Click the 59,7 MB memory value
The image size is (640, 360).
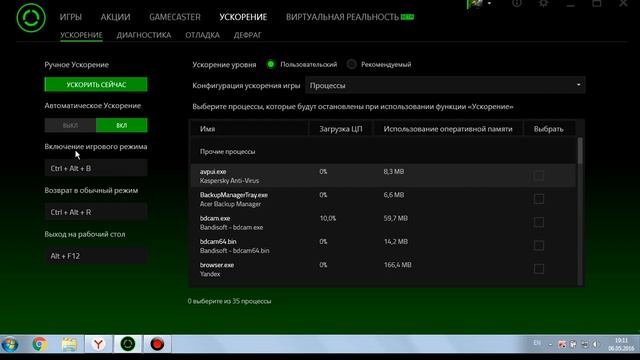pyautogui.click(x=396, y=218)
